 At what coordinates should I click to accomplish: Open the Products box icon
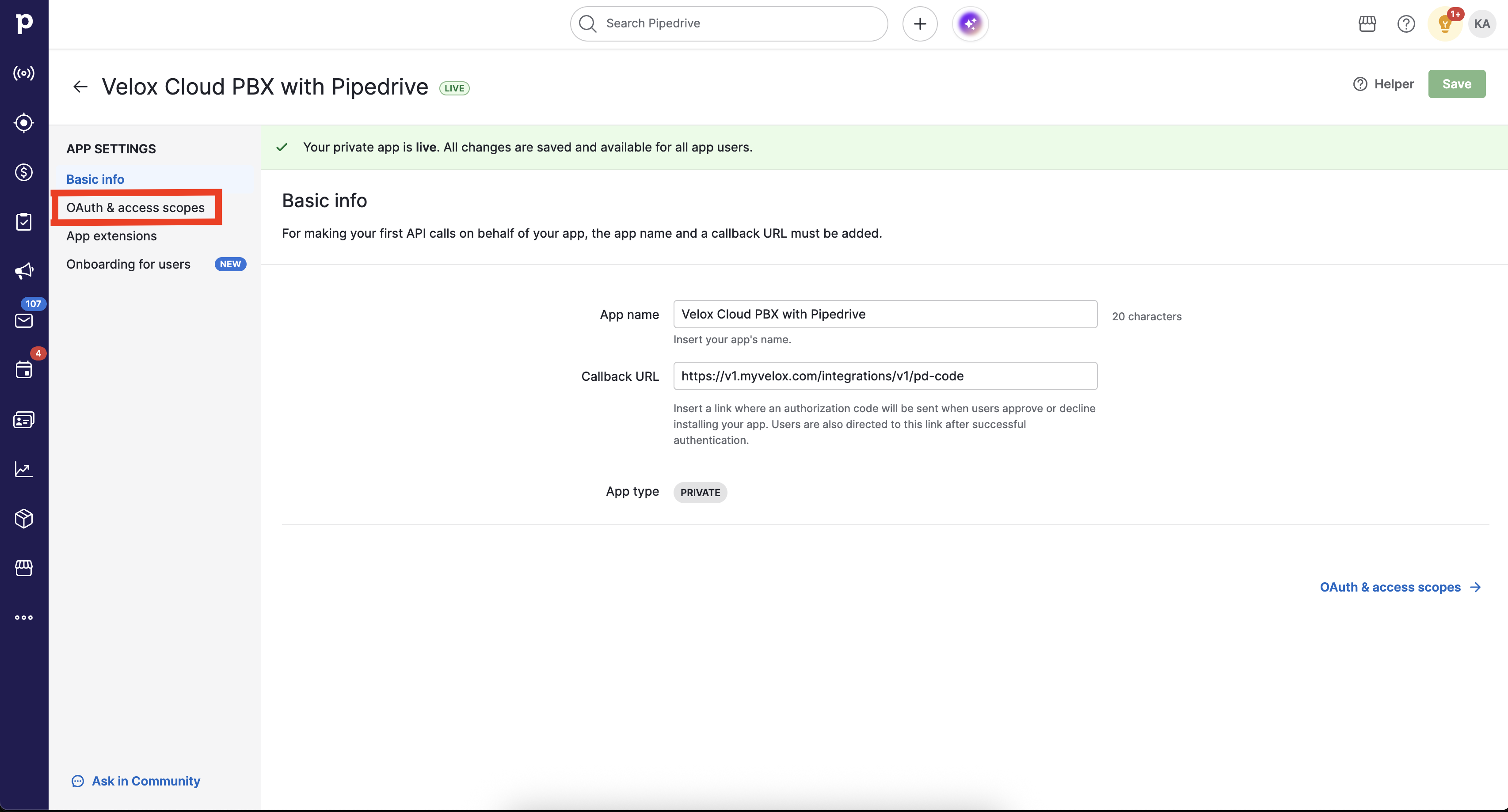[23, 518]
